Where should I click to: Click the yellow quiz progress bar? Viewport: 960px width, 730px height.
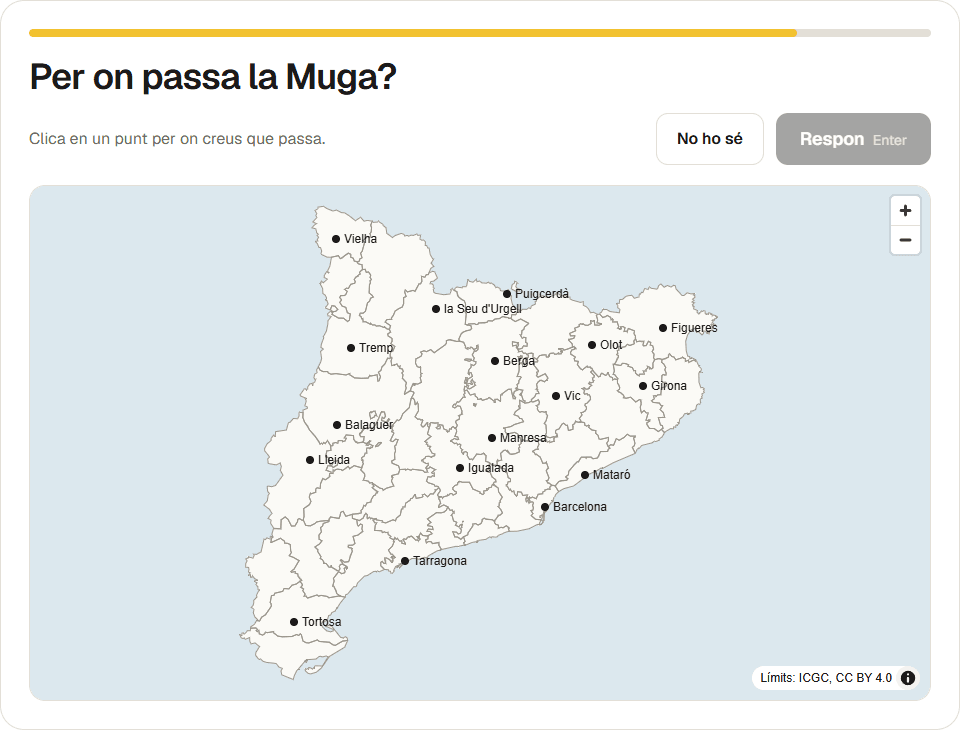[479, 33]
